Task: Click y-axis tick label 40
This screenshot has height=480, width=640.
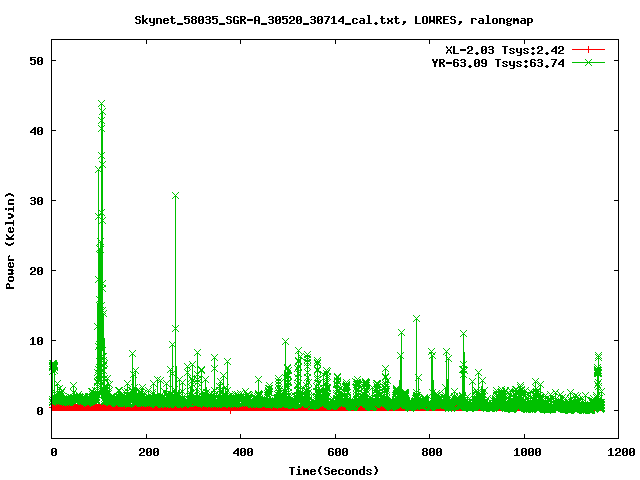Action: [36, 131]
